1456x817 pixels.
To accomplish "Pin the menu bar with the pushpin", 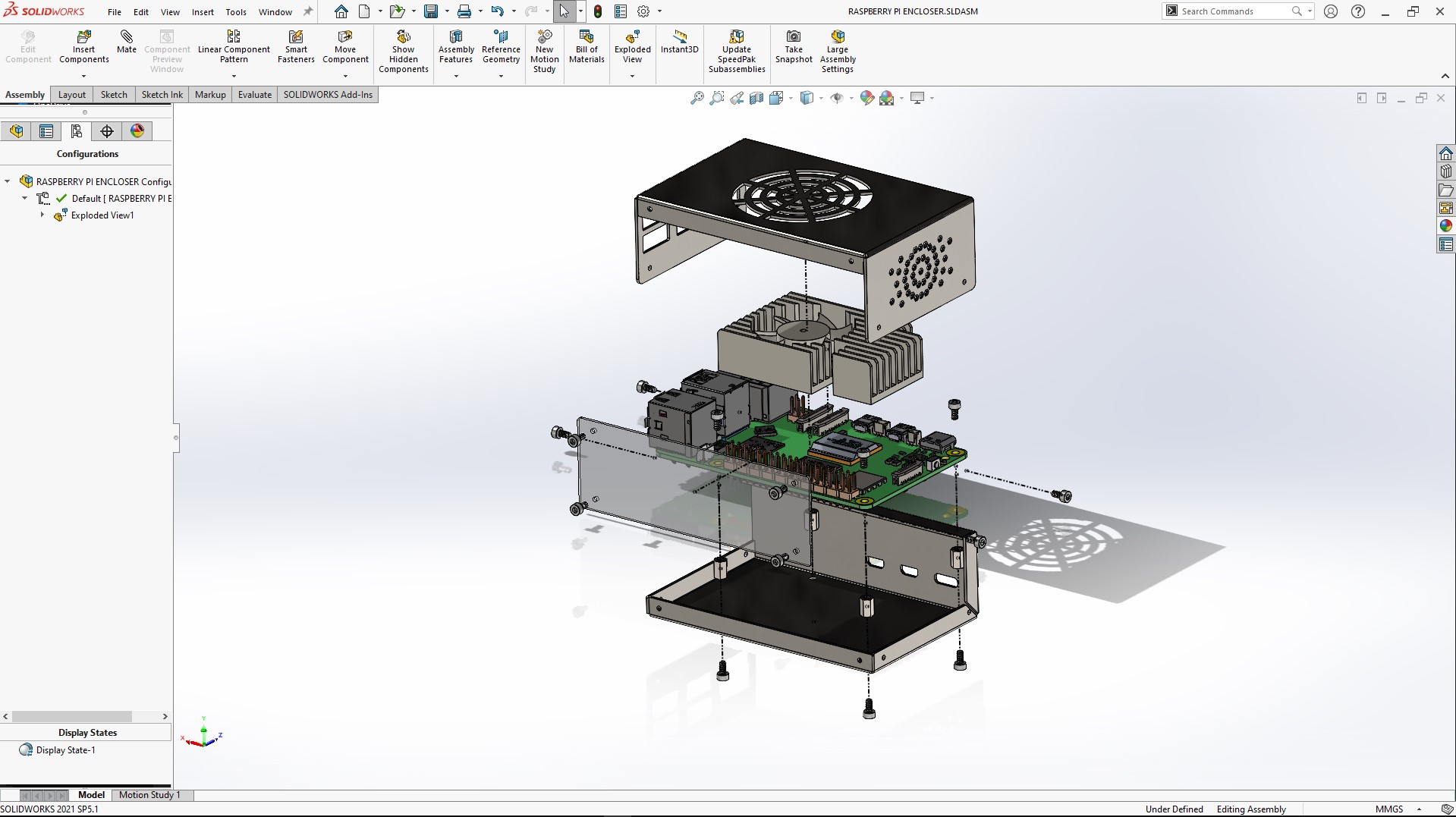I will (307, 11).
